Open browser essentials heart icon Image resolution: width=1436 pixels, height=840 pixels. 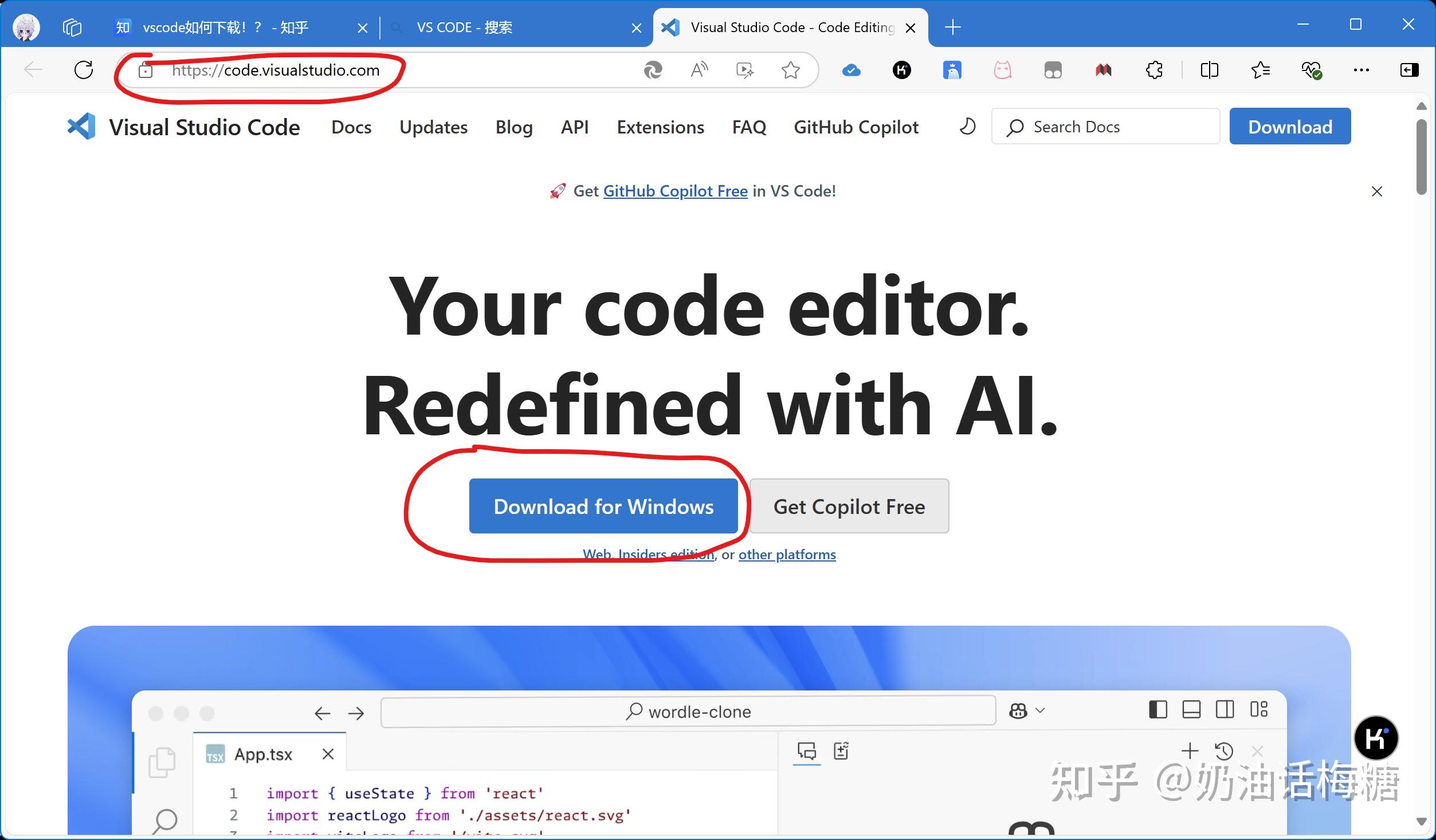point(1311,70)
